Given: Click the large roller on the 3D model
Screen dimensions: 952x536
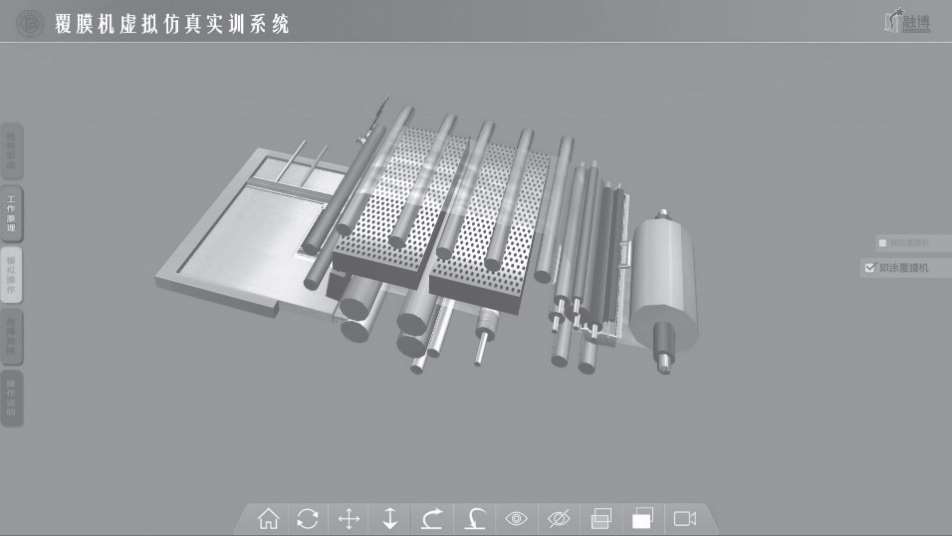Looking at the screenshot, I should 662,280.
